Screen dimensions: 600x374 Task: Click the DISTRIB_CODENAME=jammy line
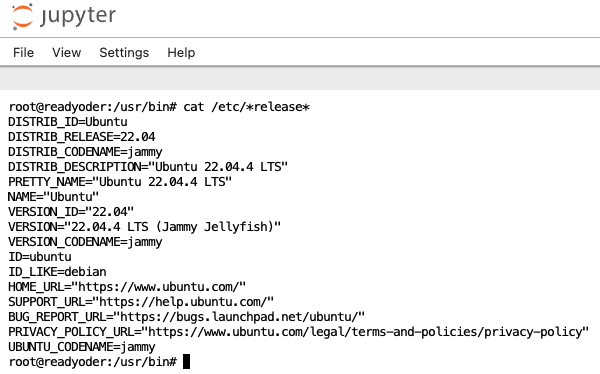pyautogui.click(x=85, y=152)
